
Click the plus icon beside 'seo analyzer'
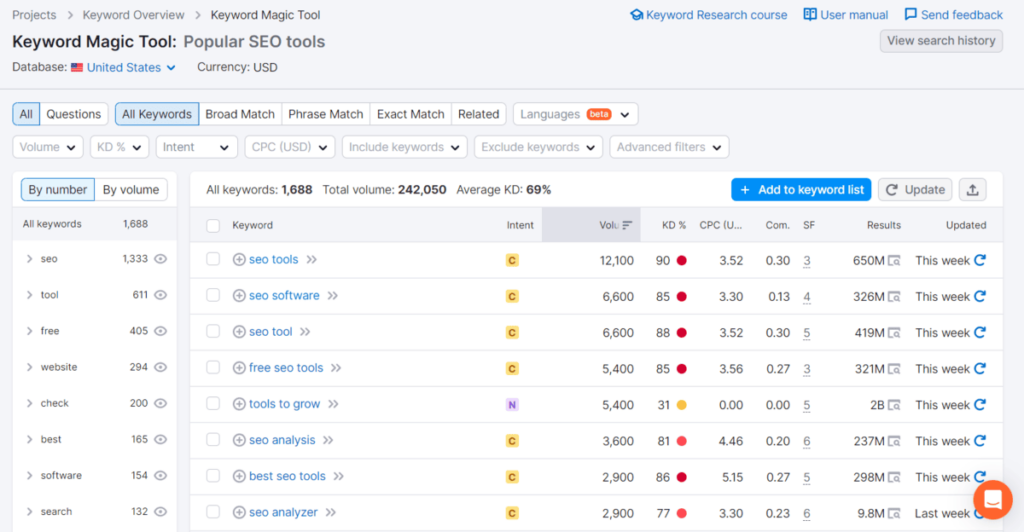tap(239, 512)
